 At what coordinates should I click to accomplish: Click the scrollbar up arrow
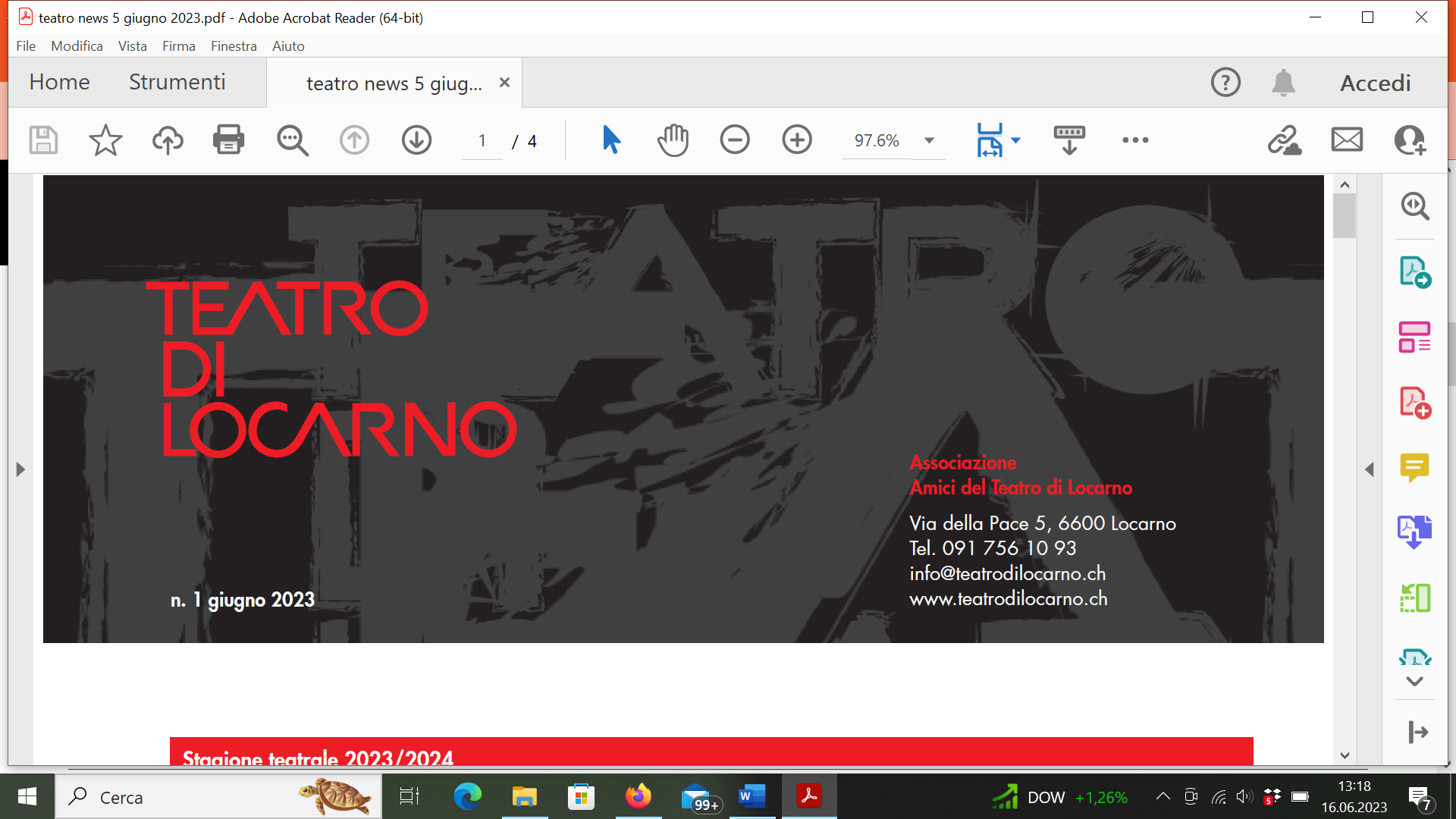(1345, 184)
